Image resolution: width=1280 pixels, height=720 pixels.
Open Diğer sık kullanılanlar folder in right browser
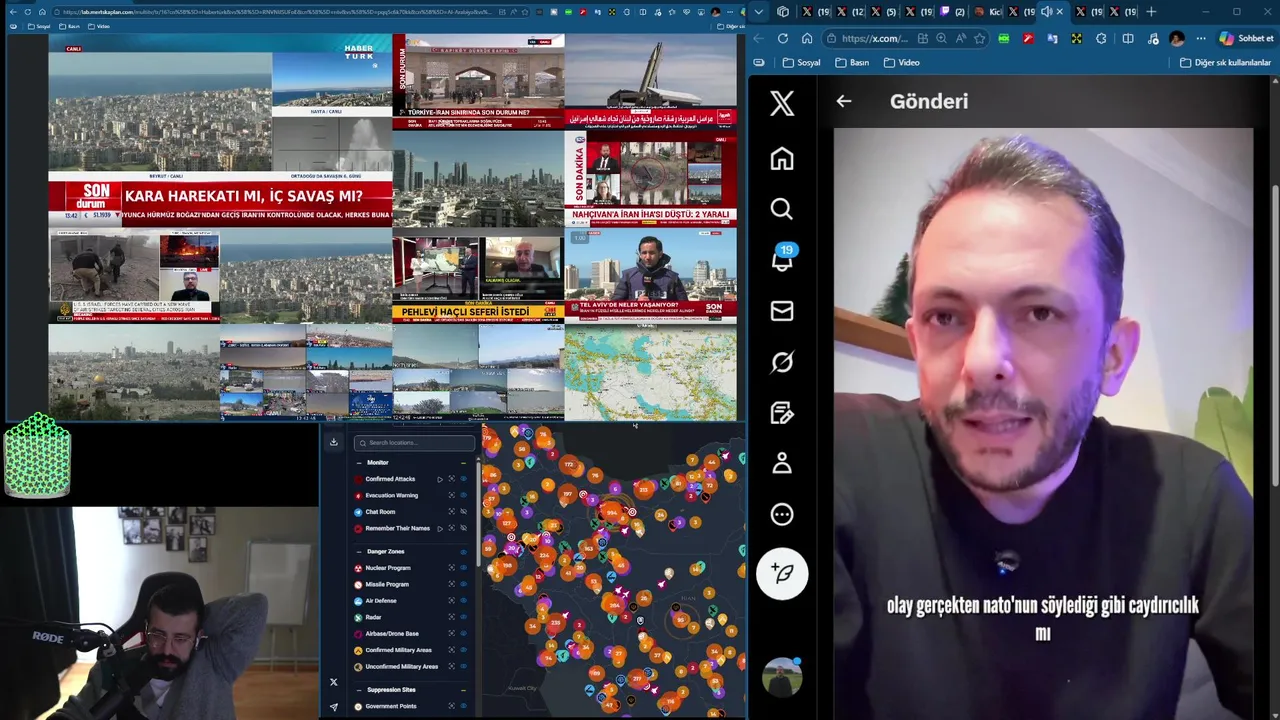1225,62
